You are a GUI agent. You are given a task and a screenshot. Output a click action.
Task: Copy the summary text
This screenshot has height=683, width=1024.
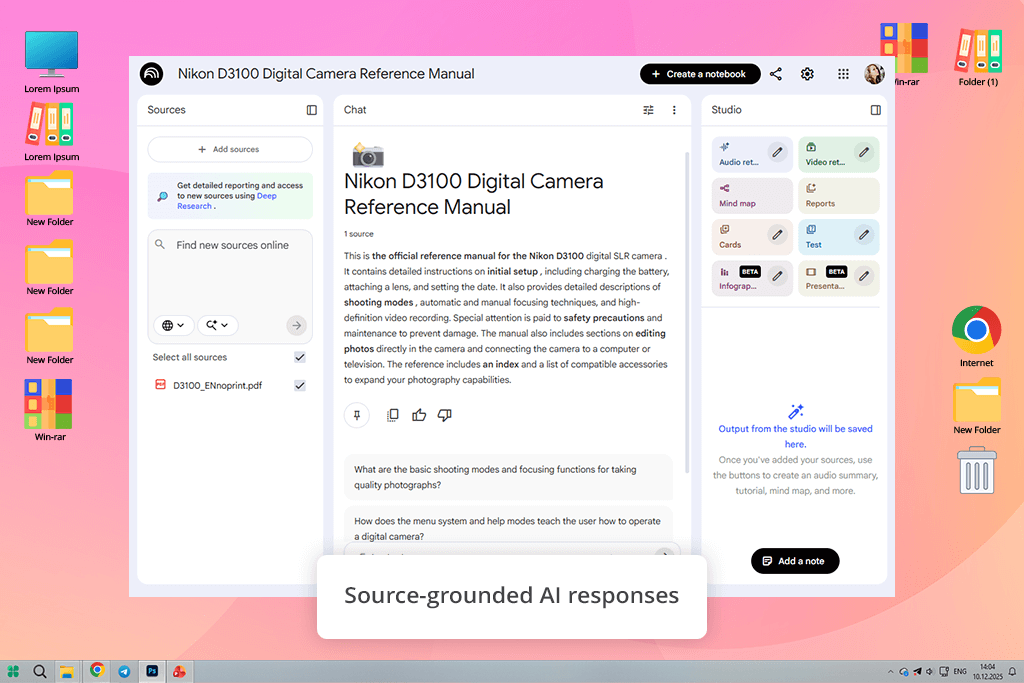click(393, 415)
